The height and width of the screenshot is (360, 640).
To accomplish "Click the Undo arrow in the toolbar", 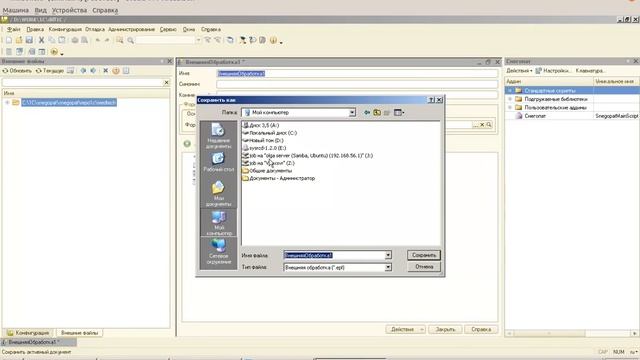I will [98, 40].
